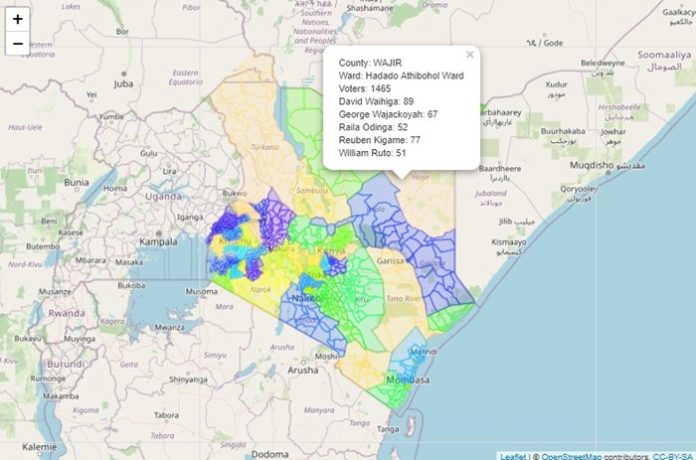Close the WAJIR ward popup

(x=470, y=55)
